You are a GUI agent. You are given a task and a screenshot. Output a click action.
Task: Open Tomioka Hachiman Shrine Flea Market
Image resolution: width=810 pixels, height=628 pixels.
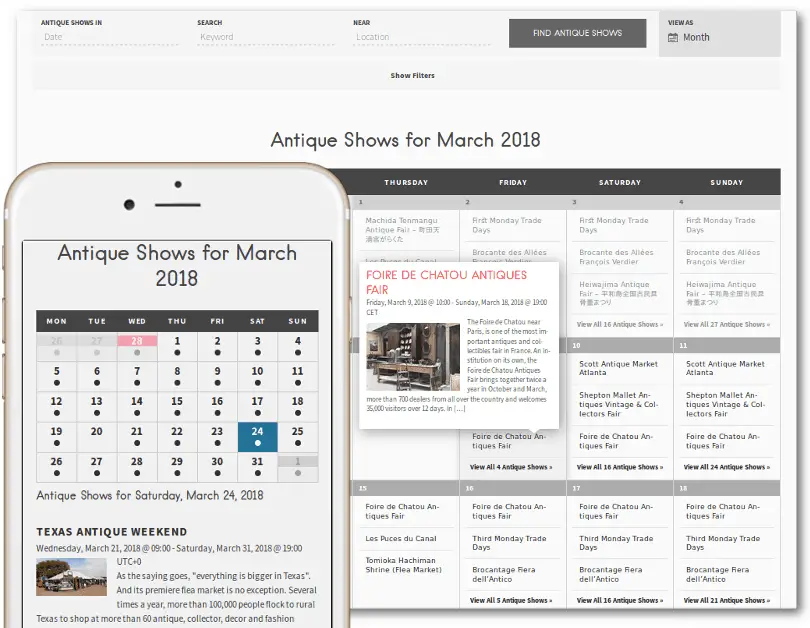(x=403, y=565)
